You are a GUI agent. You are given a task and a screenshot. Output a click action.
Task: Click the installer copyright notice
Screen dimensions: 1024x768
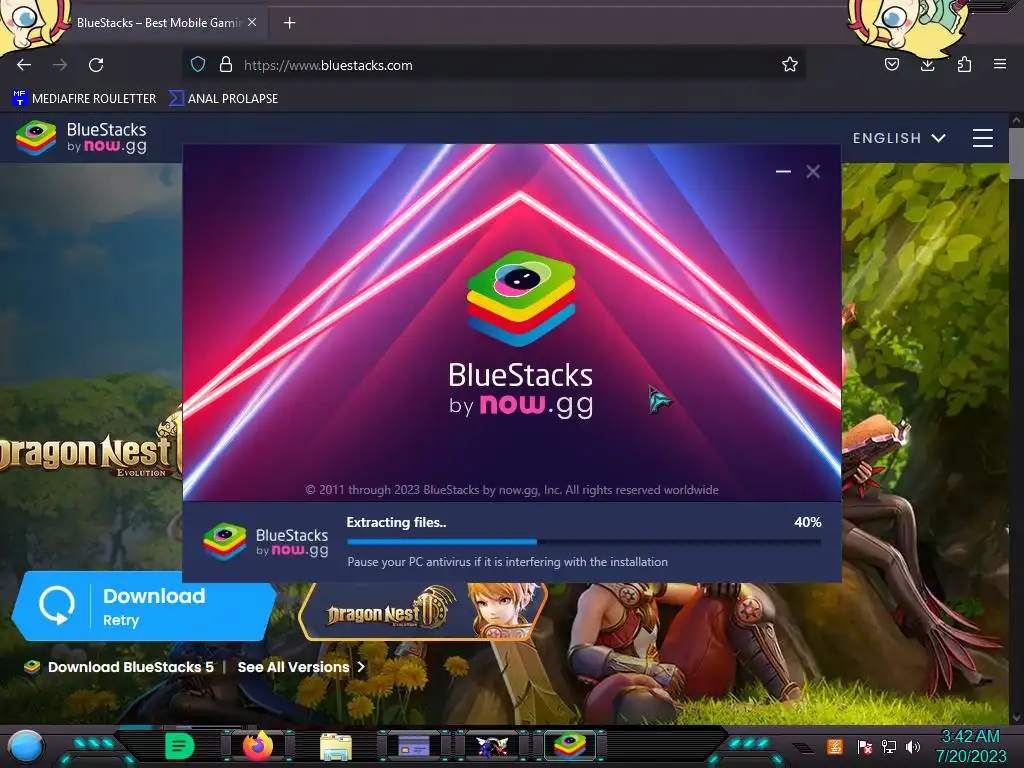click(512, 490)
